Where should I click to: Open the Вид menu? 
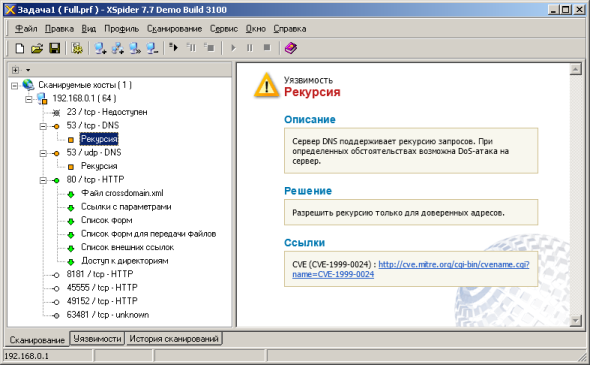(89, 29)
